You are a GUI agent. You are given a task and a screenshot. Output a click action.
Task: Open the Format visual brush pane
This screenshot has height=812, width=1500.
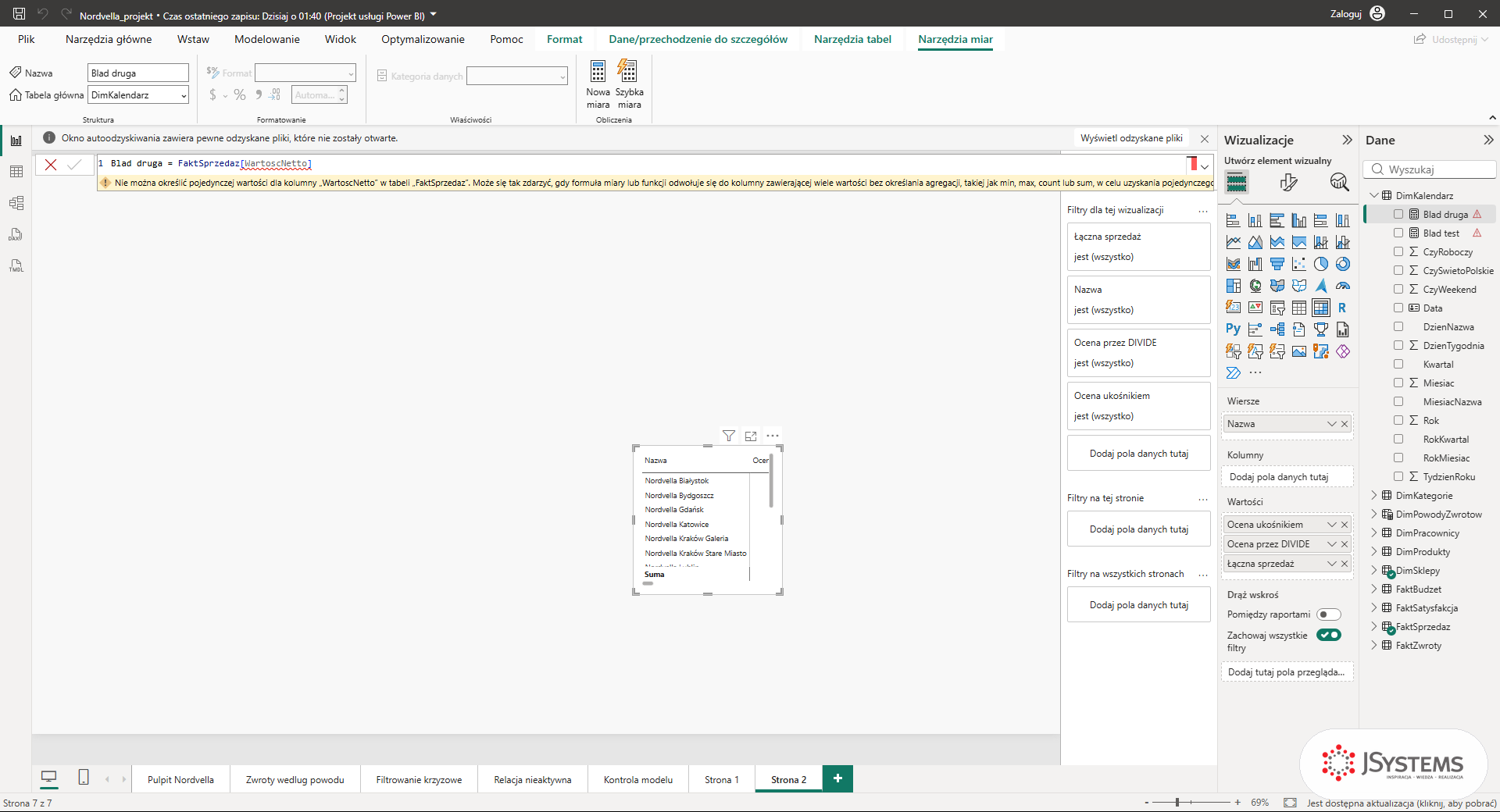1288,183
